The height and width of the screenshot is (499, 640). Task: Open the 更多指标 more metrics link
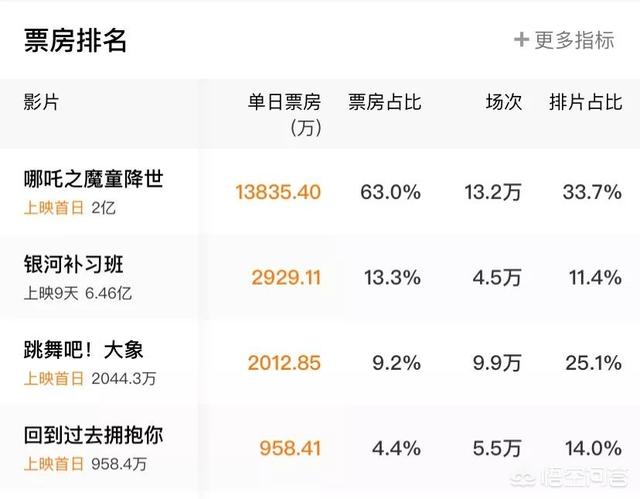point(564,40)
